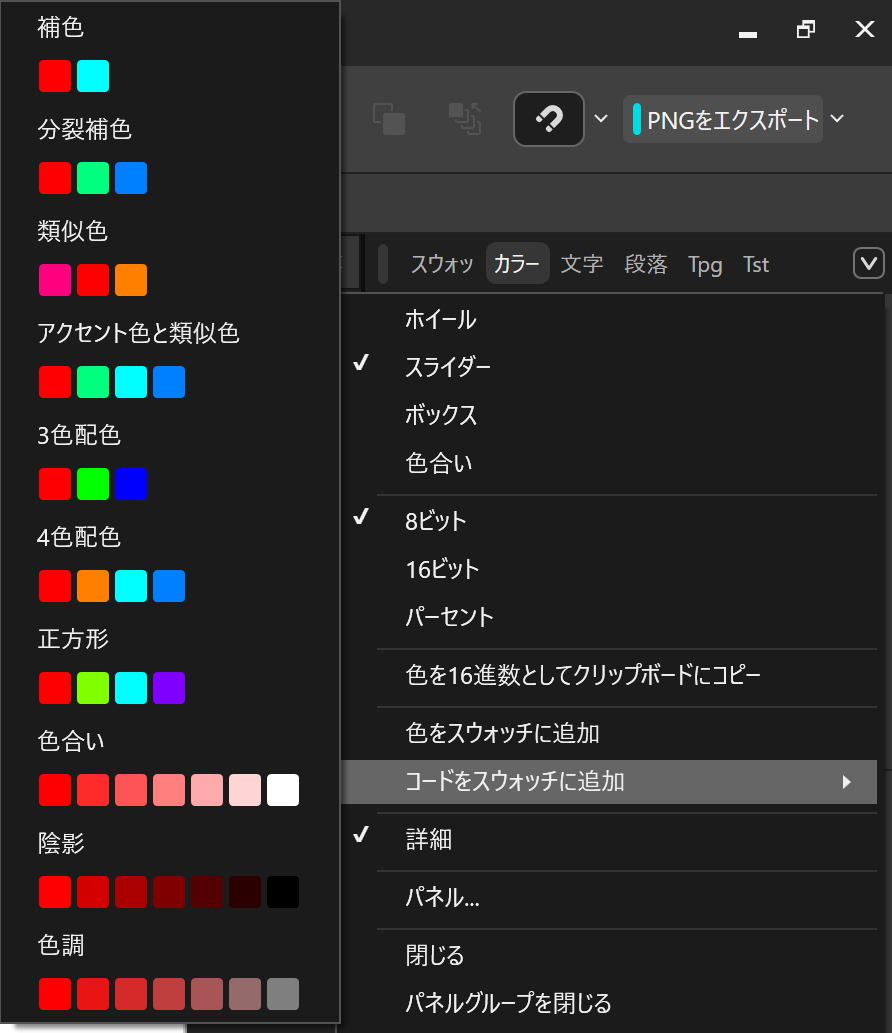This screenshot has height=1033, width=892.
Task: Select the 段落 tab
Action: pos(645,264)
